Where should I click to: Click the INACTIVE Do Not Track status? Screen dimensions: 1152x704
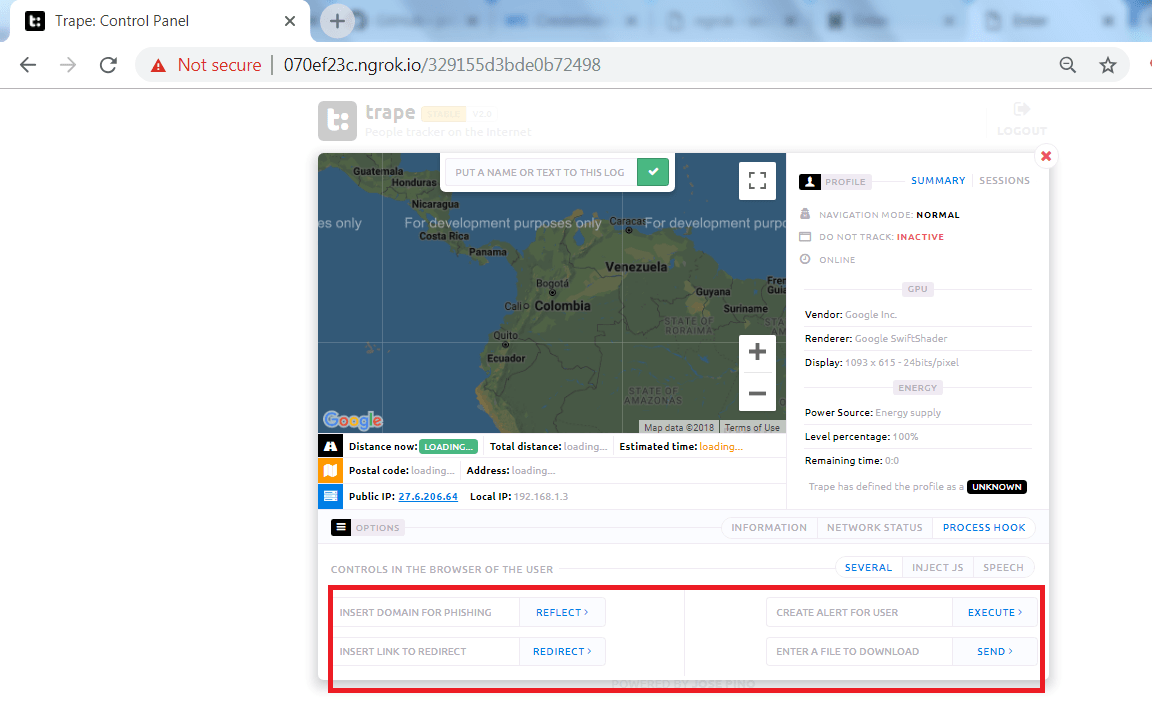[920, 237]
